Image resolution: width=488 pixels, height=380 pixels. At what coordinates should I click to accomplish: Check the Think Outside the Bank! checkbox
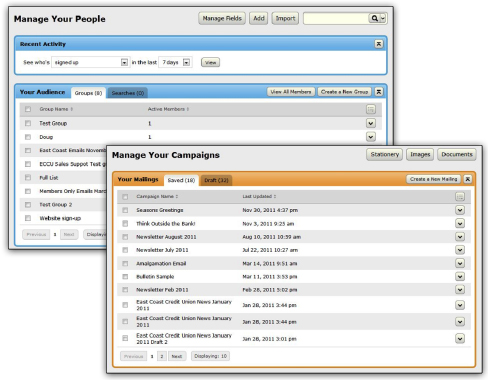(x=125, y=223)
